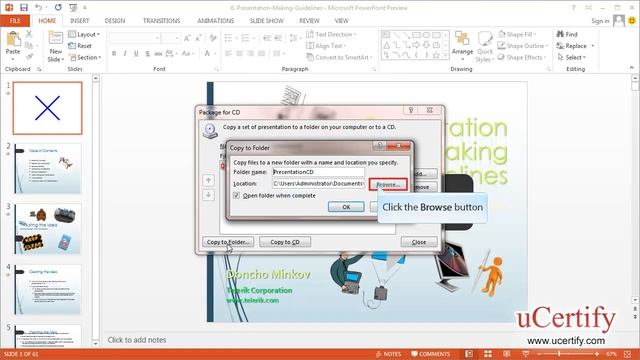Open the FILE tab
The height and width of the screenshot is (360, 640).
point(15,20)
